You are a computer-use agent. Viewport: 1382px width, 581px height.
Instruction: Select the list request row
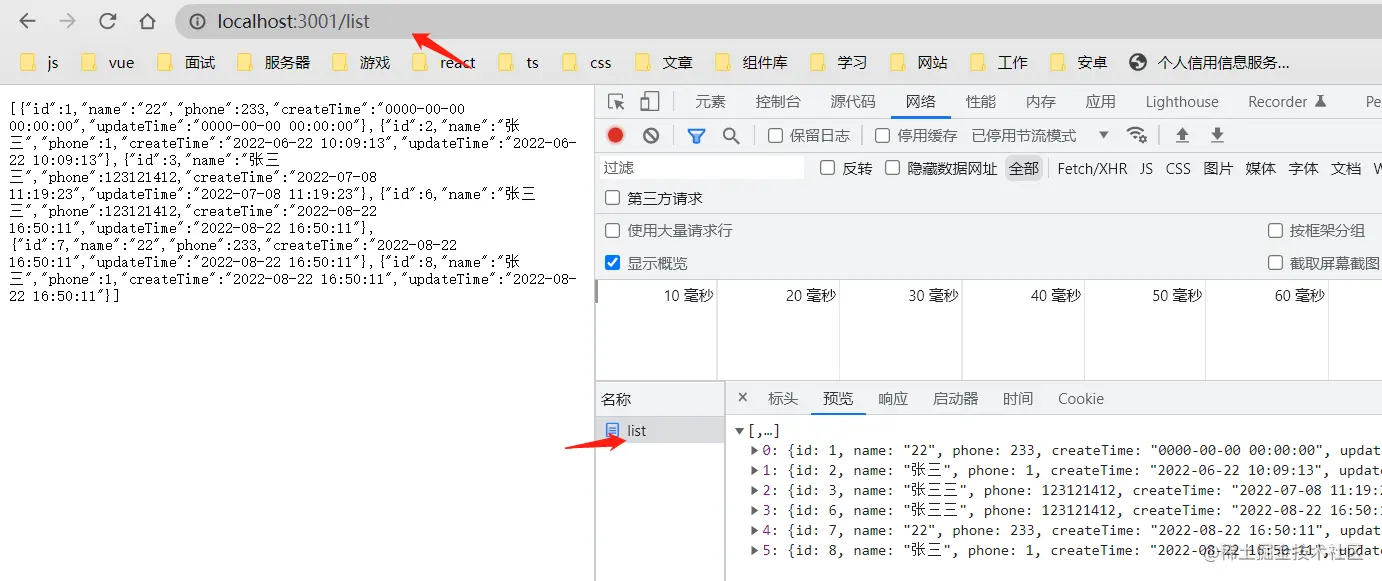click(660, 430)
